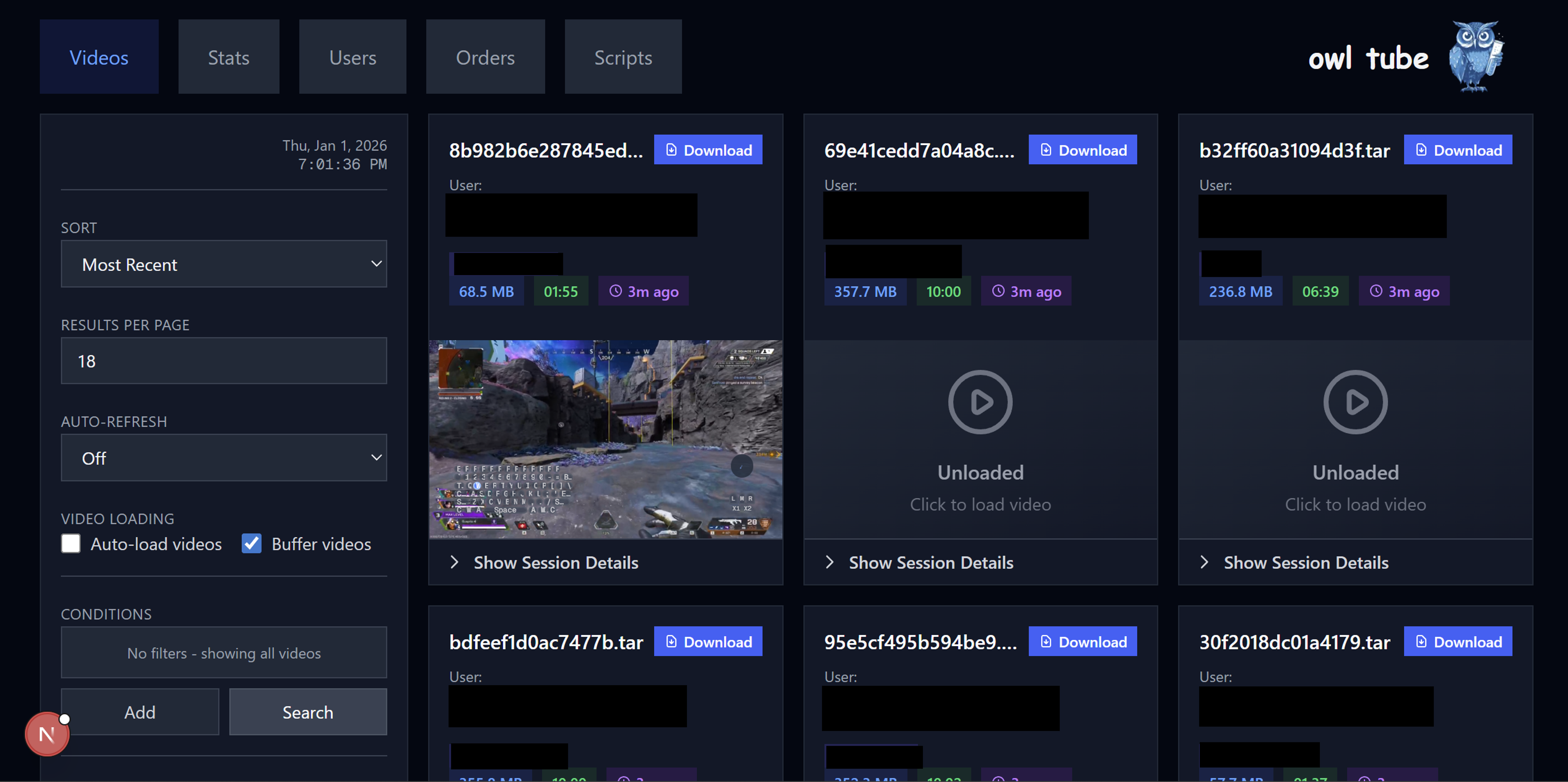The height and width of the screenshot is (782, 1568).
Task: Uncheck the Buffer videos checkbox
Action: pyautogui.click(x=252, y=544)
